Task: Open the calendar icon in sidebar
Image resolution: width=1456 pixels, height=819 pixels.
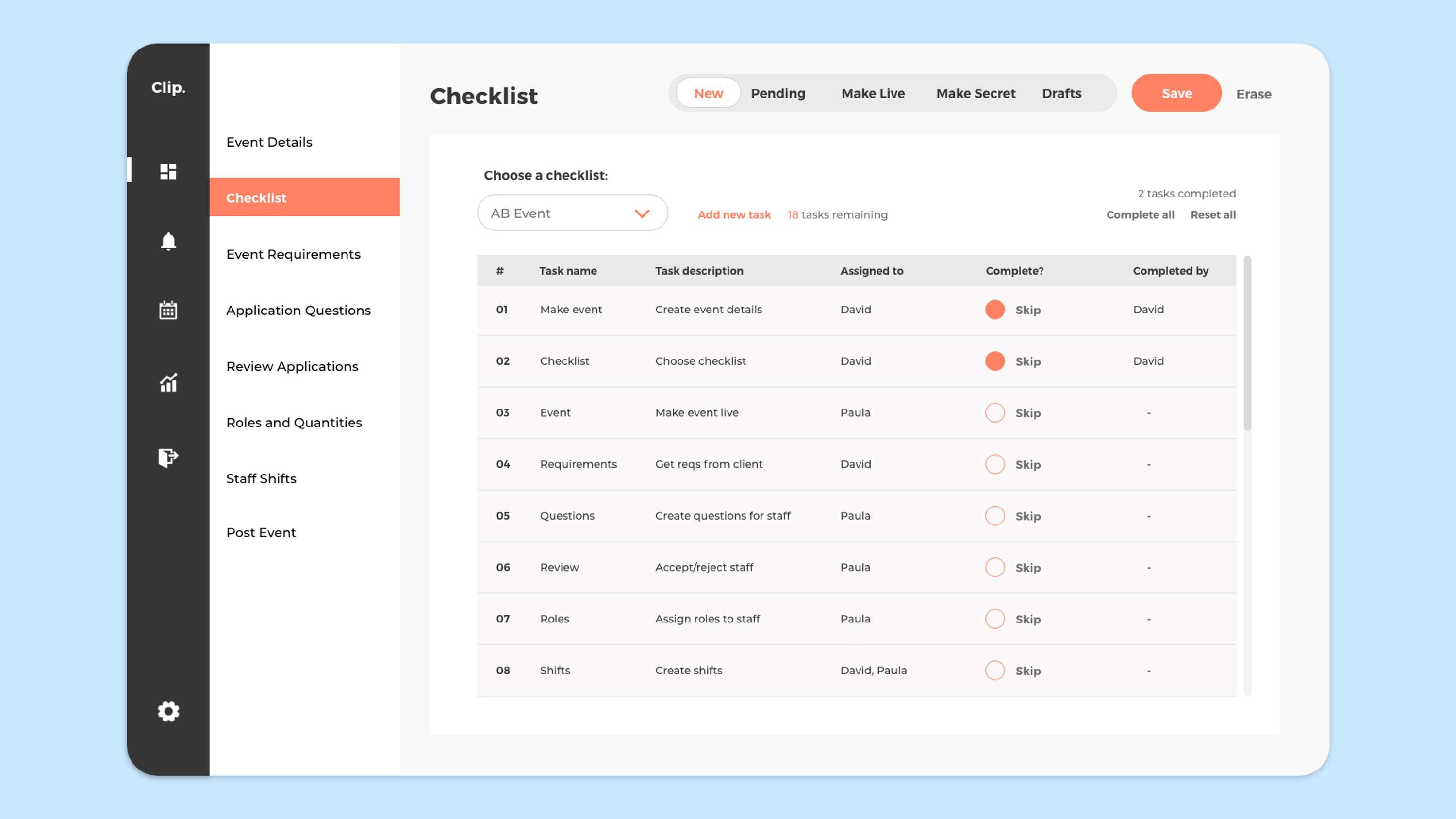Action: [x=168, y=310]
